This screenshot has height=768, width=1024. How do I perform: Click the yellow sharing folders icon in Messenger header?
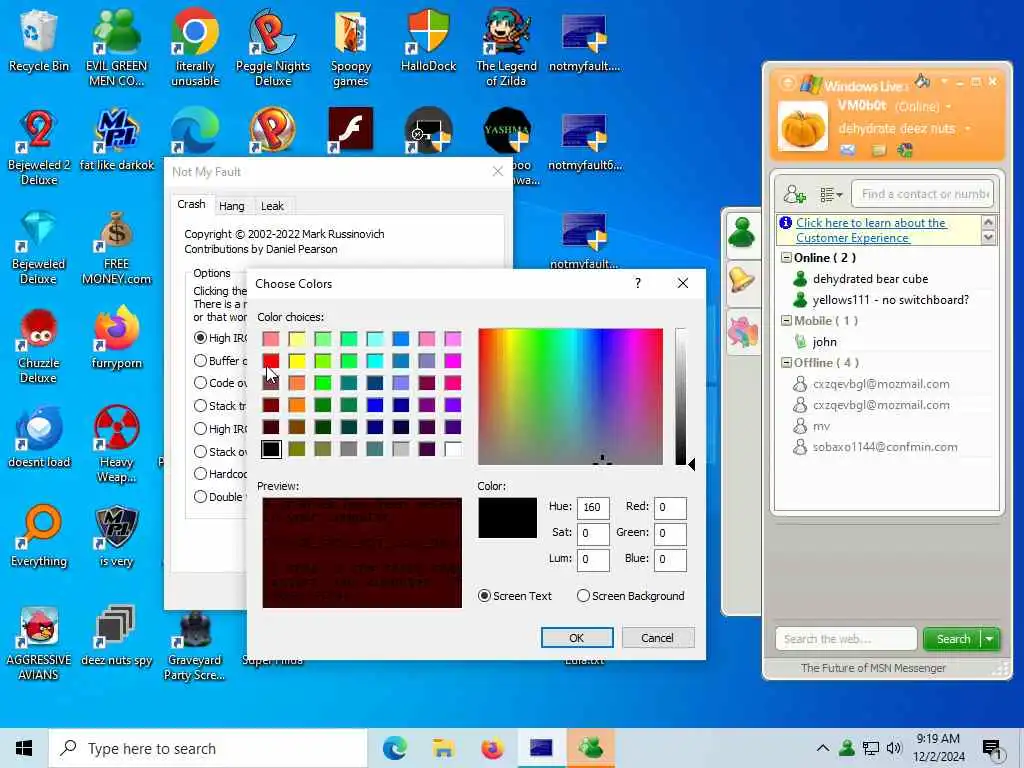pyautogui.click(x=879, y=151)
